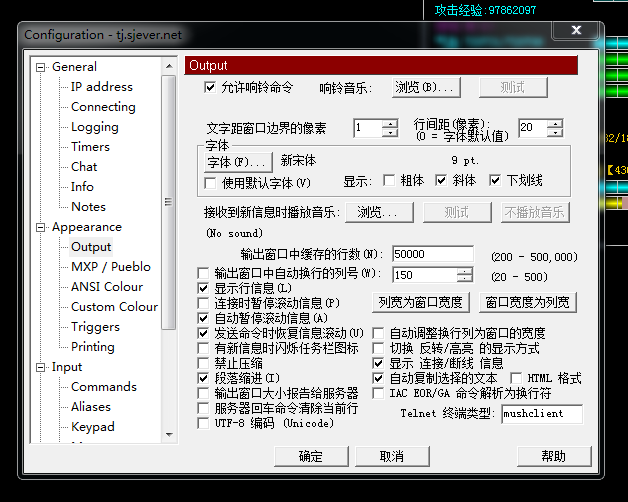Collapse the Input tree node
628x502 pixels.
(x=40, y=367)
